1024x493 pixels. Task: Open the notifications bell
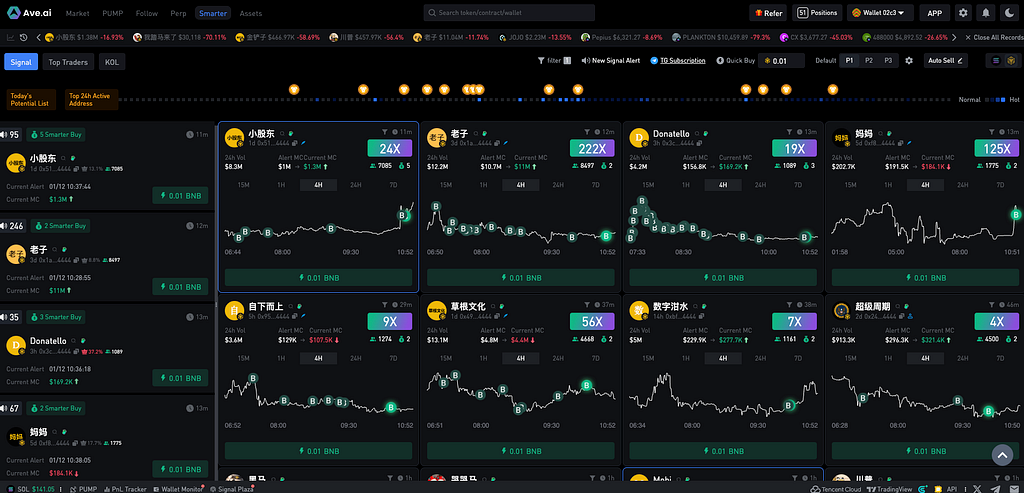pos(985,12)
